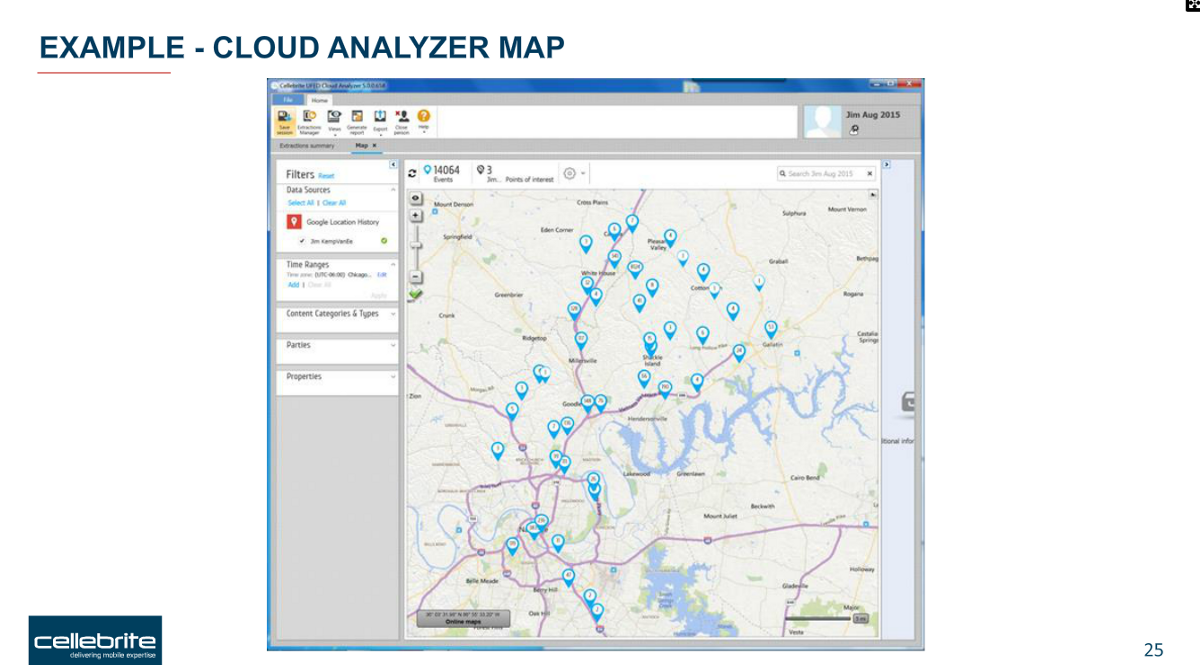Toggle the Jim KempVanEe data source checkbox
This screenshot has height=665, width=1200.
point(302,241)
